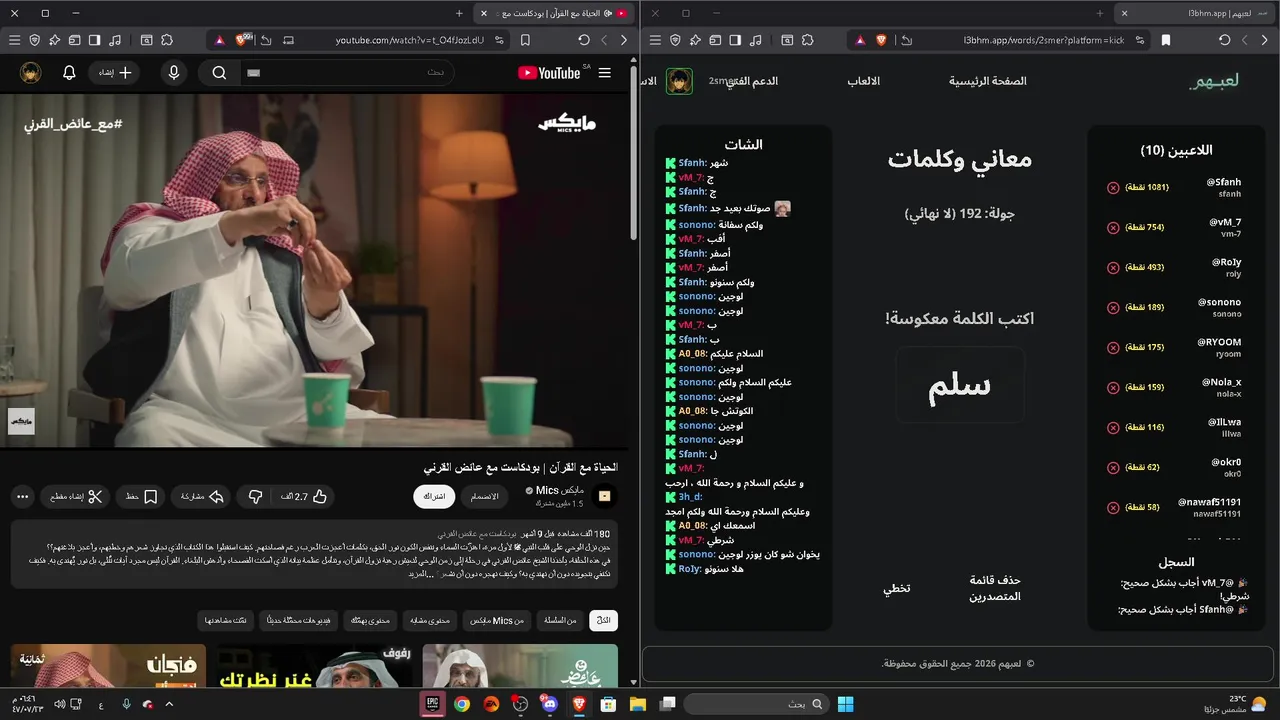The image size is (1280, 720).
Task: Open YouTube notifications bell
Action: (x=69, y=73)
